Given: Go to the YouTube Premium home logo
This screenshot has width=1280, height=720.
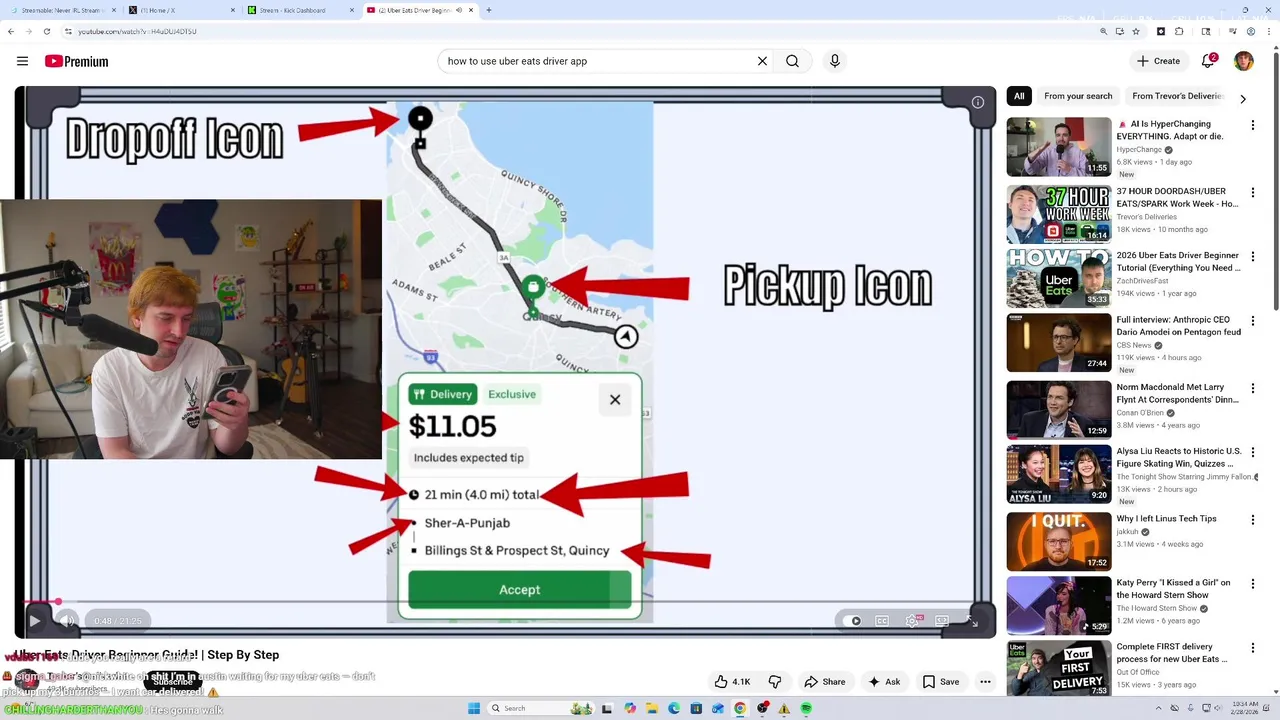Looking at the screenshot, I should click(76, 61).
